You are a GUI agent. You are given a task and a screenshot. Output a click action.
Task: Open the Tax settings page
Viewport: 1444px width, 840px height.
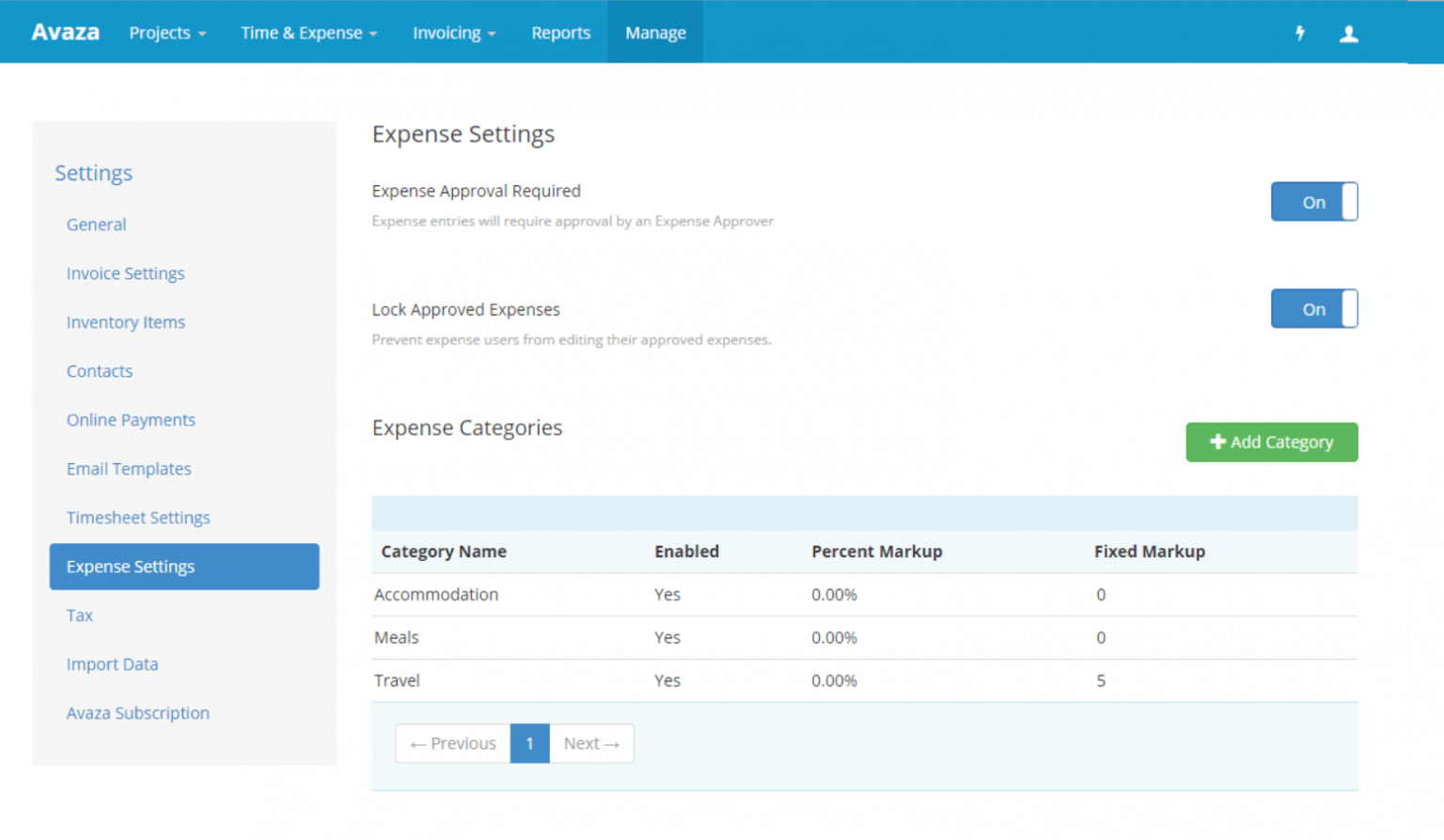(x=79, y=615)
